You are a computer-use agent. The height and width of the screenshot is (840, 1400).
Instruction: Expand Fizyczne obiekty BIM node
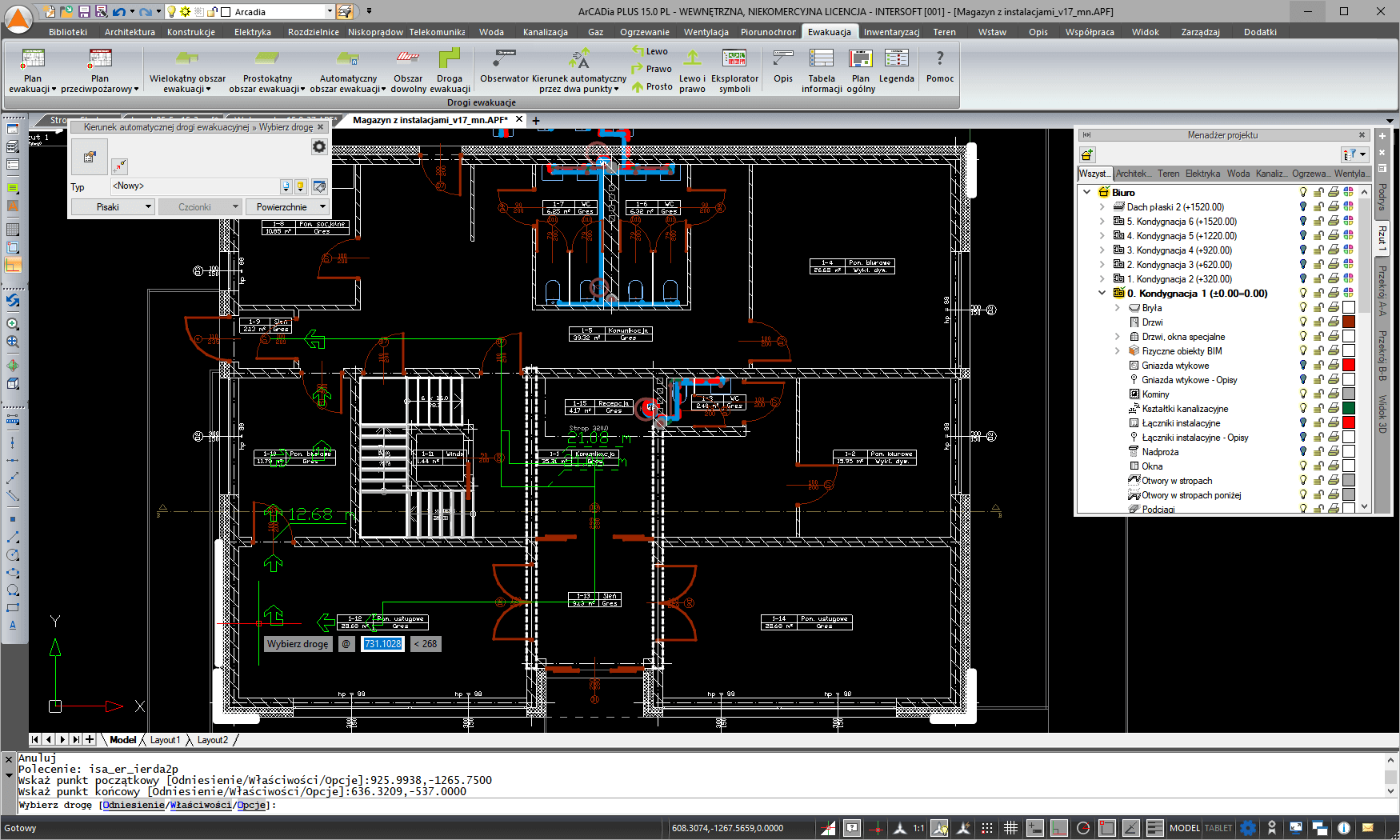click(x=1118, y=351)
